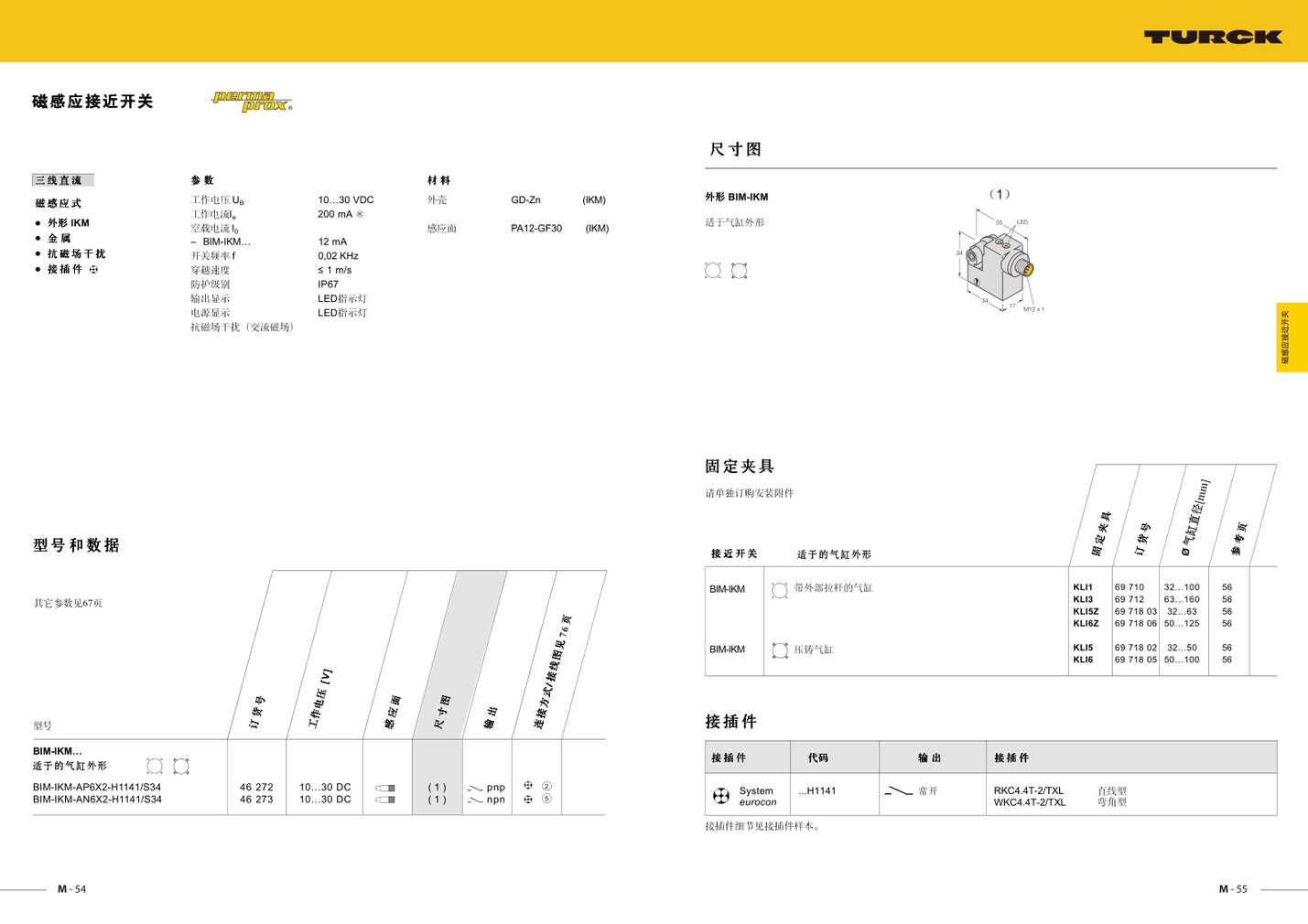The width and height of the screenshot is (1308, 924).
Task: Click the circled 2 wiring diagram reference
Action: [546, 786]
